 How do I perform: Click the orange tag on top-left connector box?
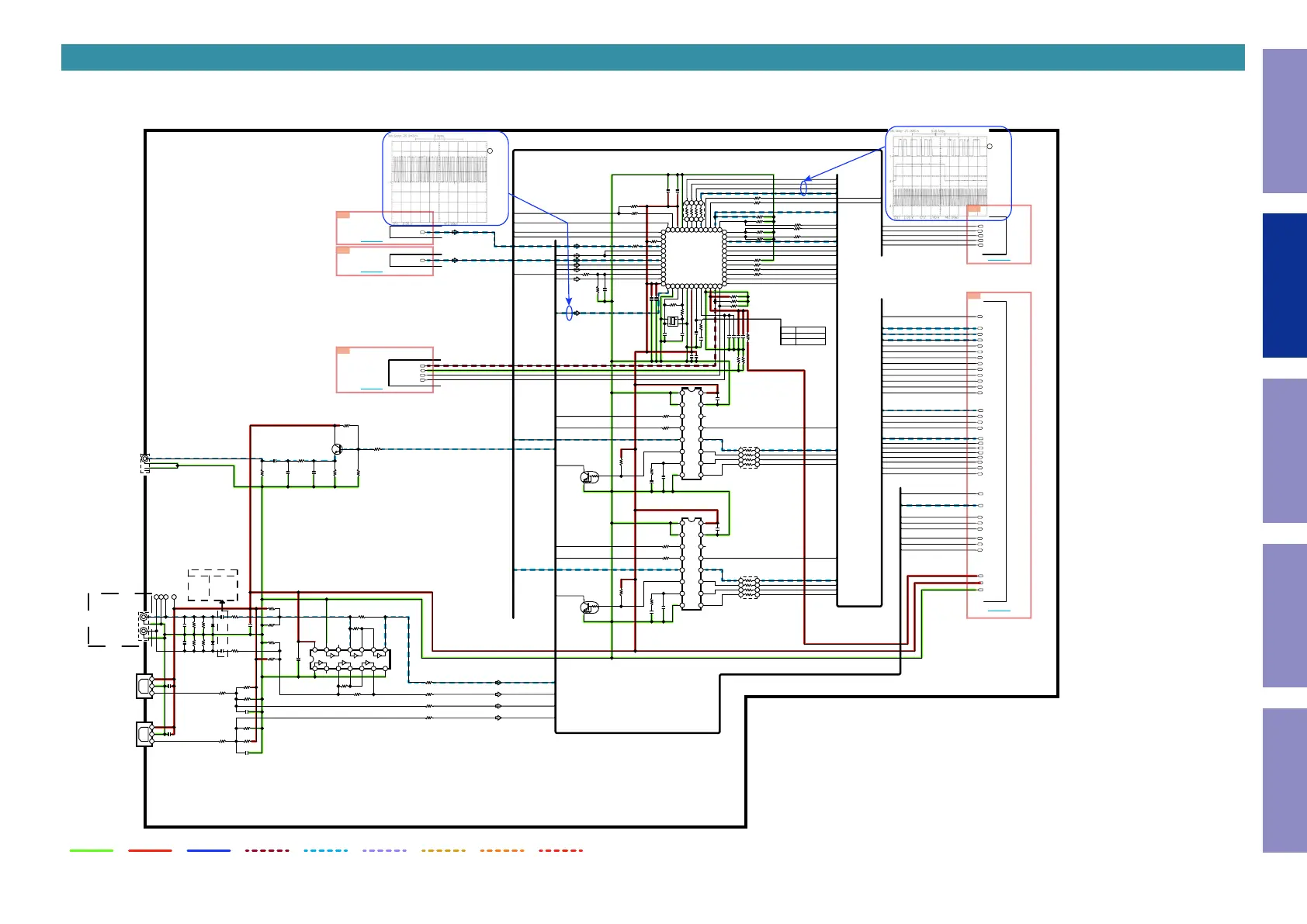[x=343, y=215]
